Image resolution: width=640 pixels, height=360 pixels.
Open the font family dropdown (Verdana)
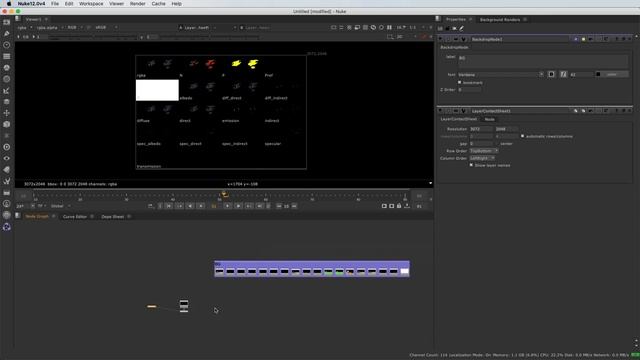point(501,75)
